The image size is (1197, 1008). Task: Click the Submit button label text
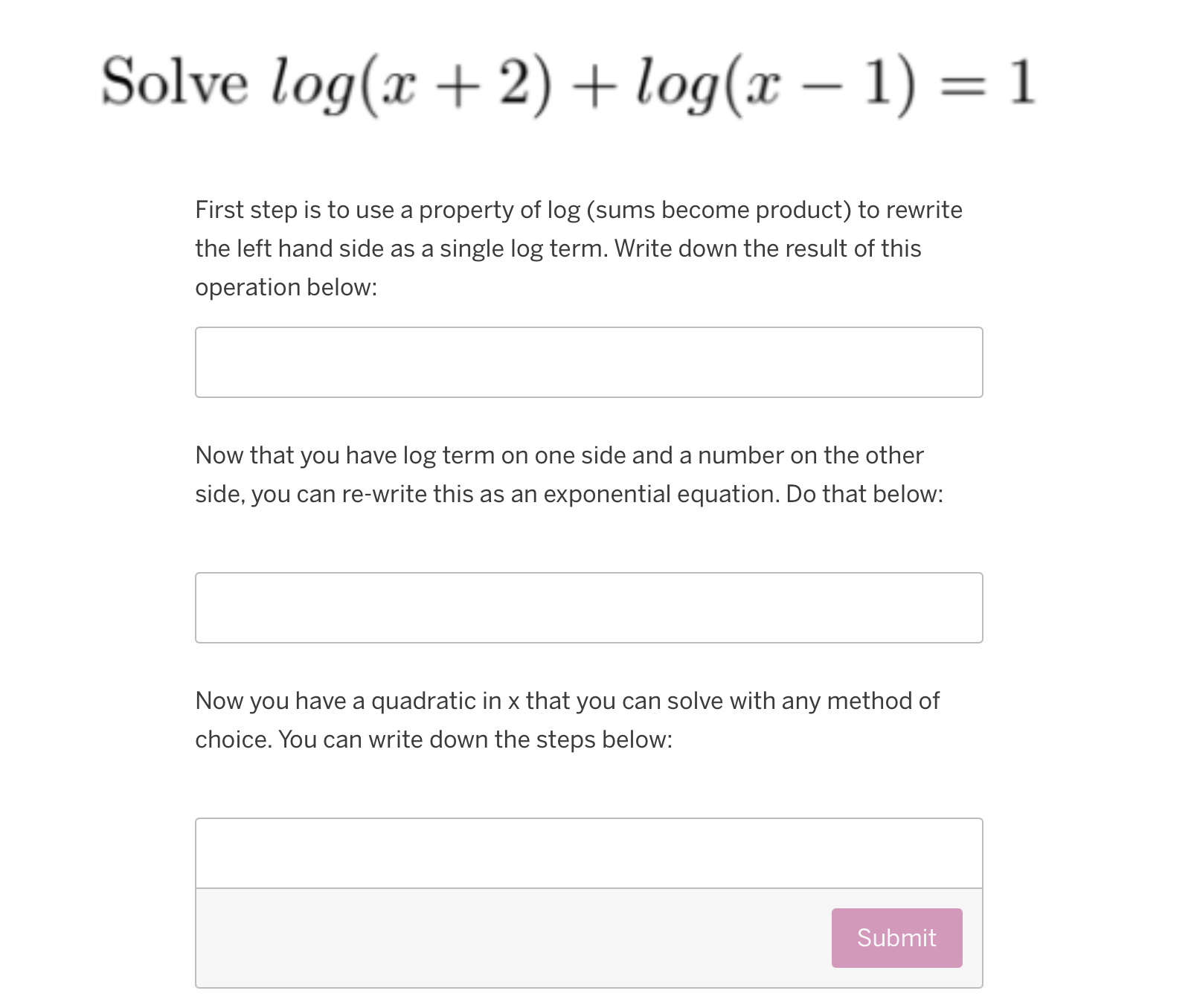point(896,938)
